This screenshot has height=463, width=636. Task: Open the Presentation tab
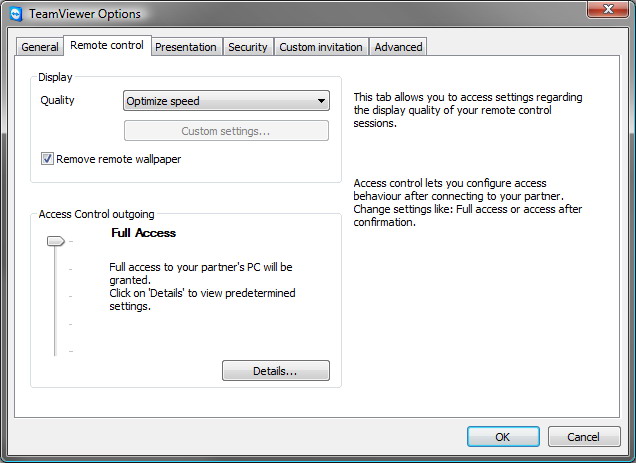tap(186, 47)
